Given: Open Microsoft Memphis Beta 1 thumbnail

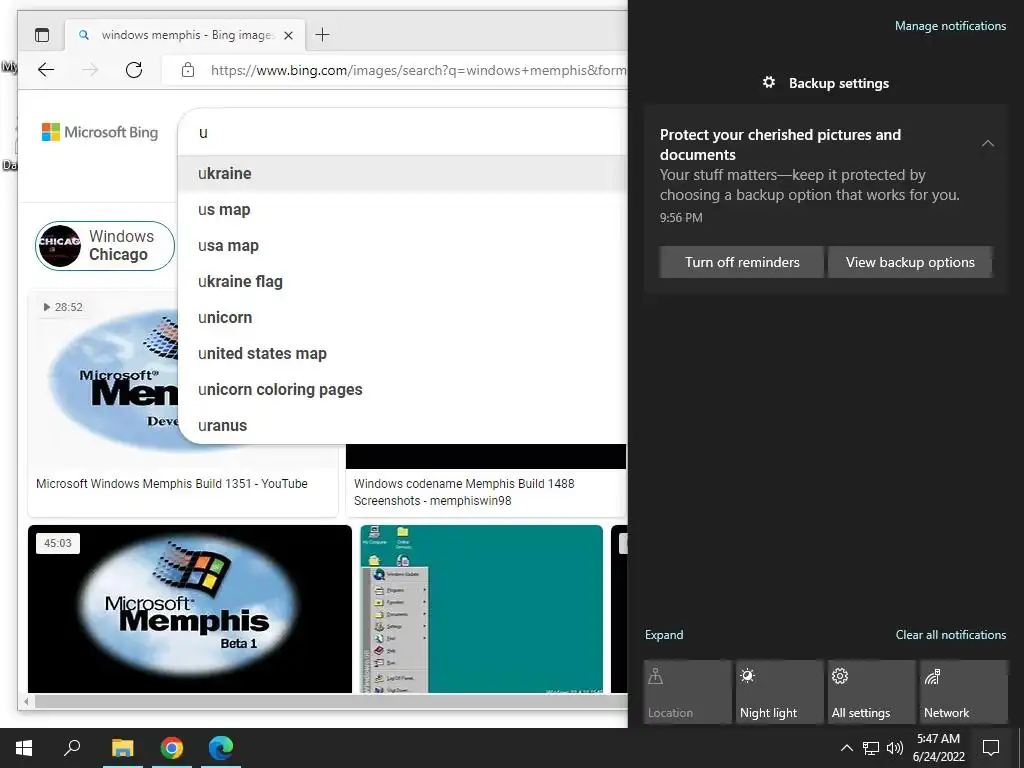Looking at the screenshot, I should click(x=189, y=609).
